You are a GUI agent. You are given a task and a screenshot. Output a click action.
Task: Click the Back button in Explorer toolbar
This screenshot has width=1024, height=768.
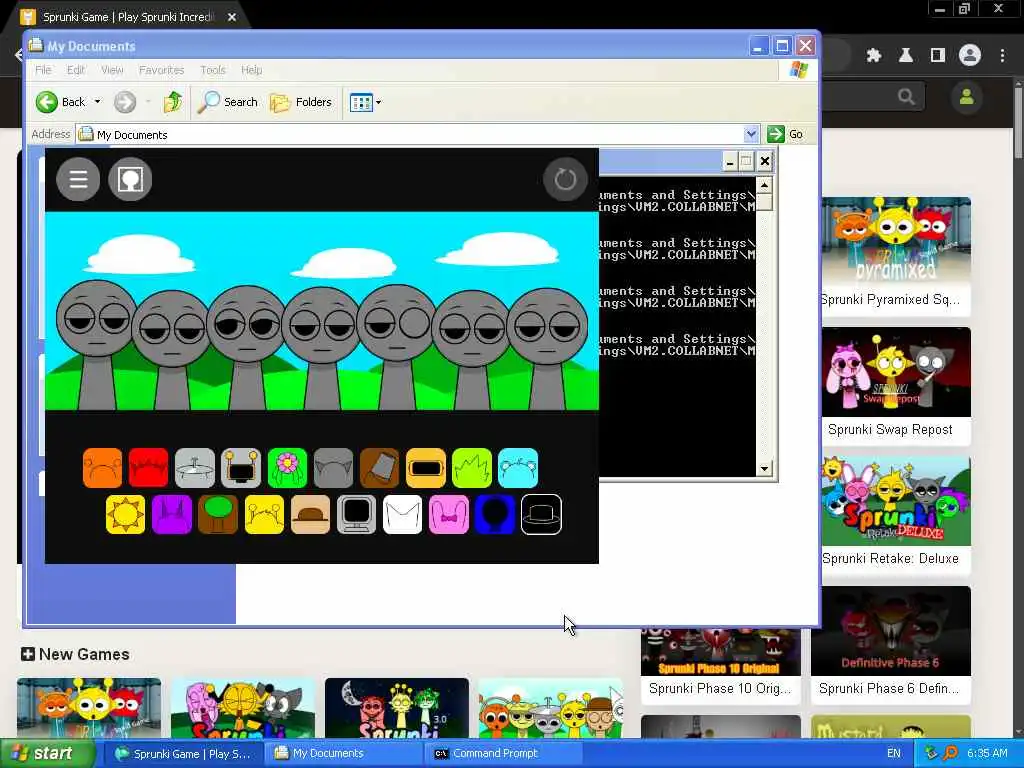point(61,102)
